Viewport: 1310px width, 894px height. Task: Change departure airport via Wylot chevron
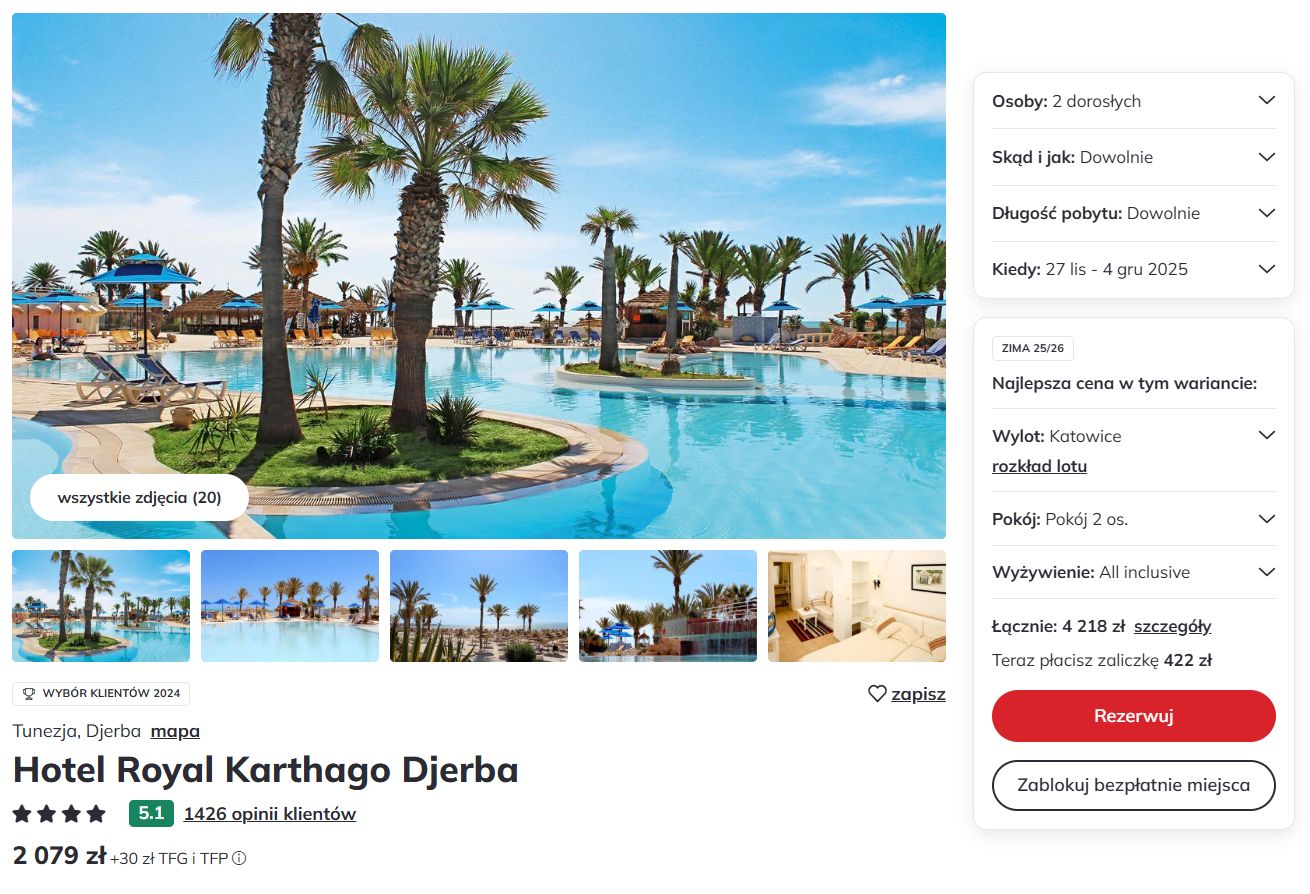(x=1266, y=436)
